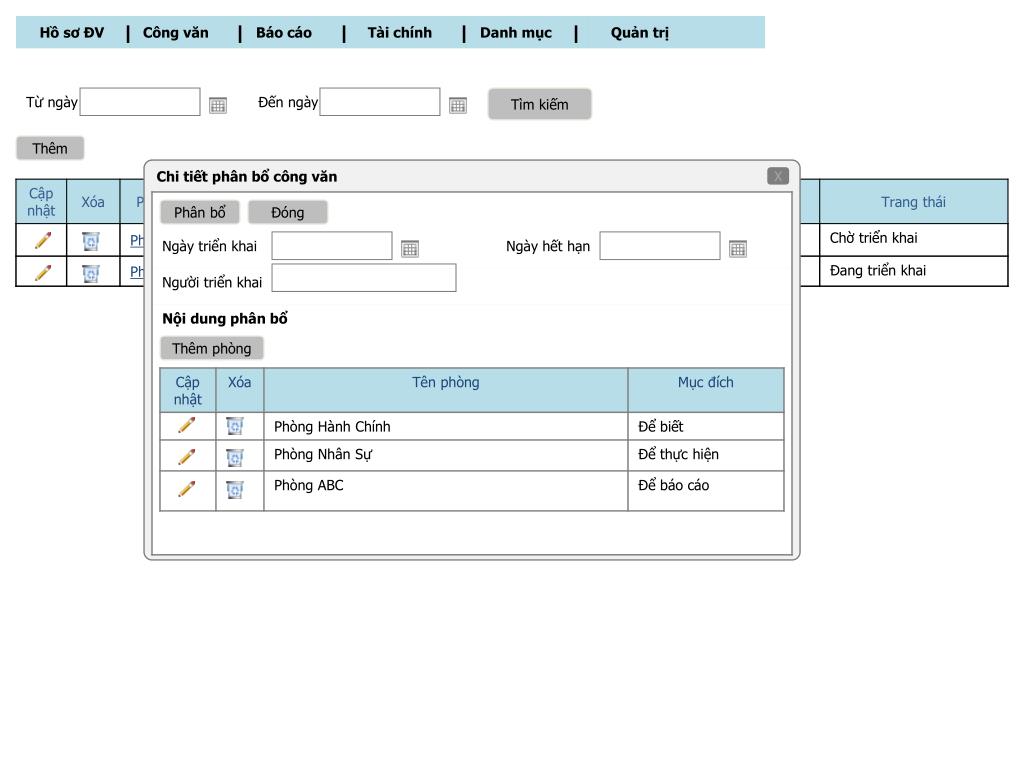The width and height of the screenshot is (1024, 768).
Task: Click the Phân bổ button
Action: (x=200, y=212)
